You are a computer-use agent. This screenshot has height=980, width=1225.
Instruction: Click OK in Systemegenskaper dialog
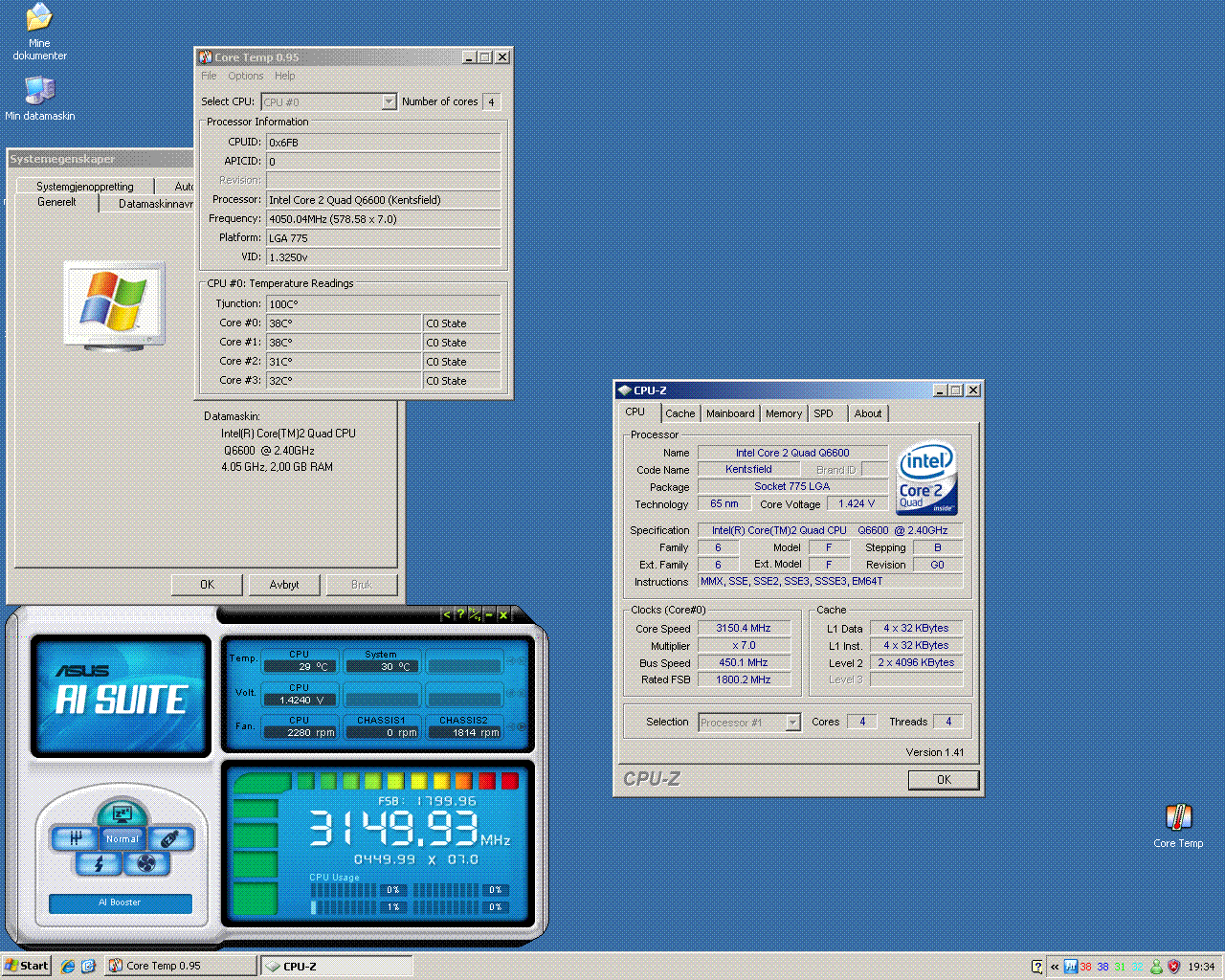(207, 585)
